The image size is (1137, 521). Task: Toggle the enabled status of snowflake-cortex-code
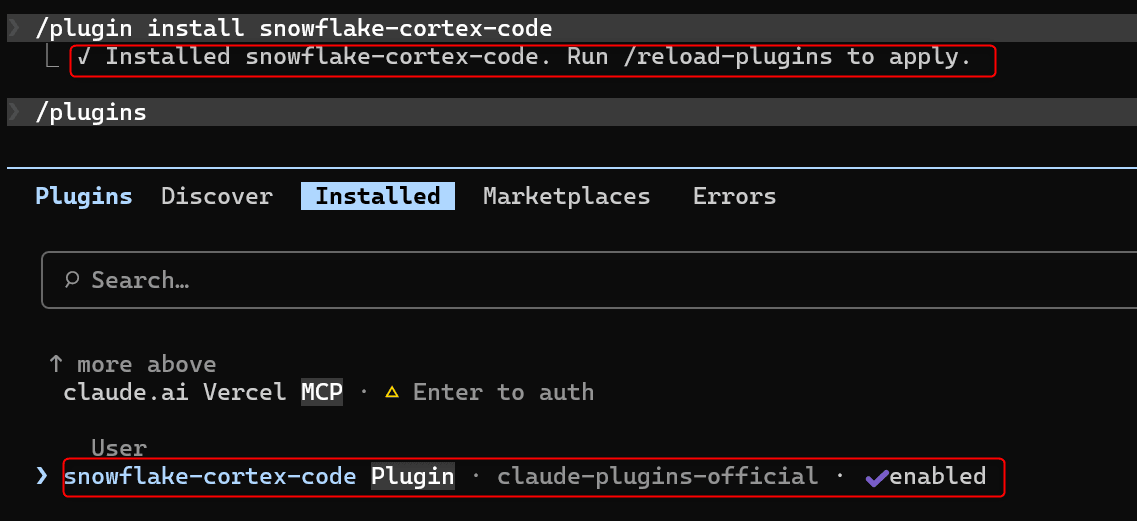[x=926, y=477]
